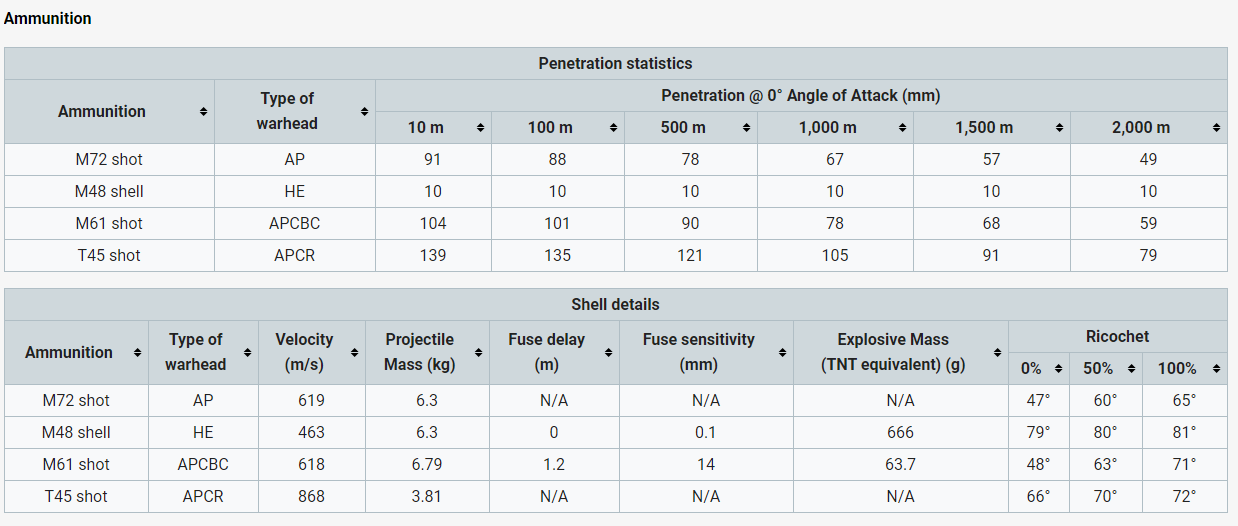Sort shell details by Fuse sensitivity
1238x526 pixels.
(x=782, y=352)
